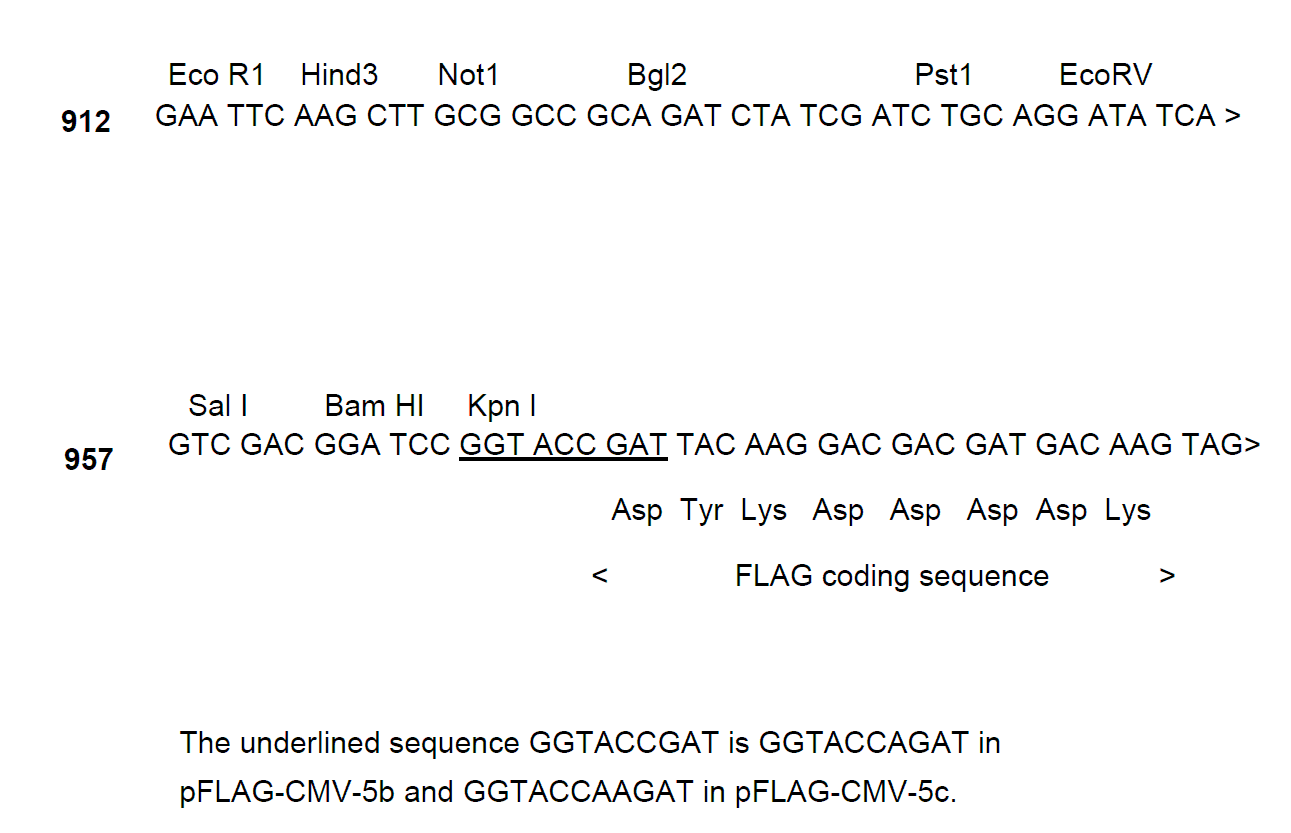This screenshot has width=1291, height=833.
Task: Select the underlined GGT ACC GAT sequence
Action: tap(563, 444)
